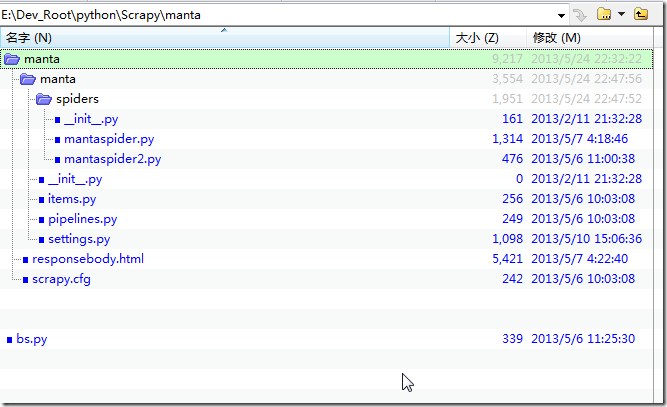Click size value 3,554 of nested manta
The height and width of the screenshot is (407, 667).
pos(507,79)
